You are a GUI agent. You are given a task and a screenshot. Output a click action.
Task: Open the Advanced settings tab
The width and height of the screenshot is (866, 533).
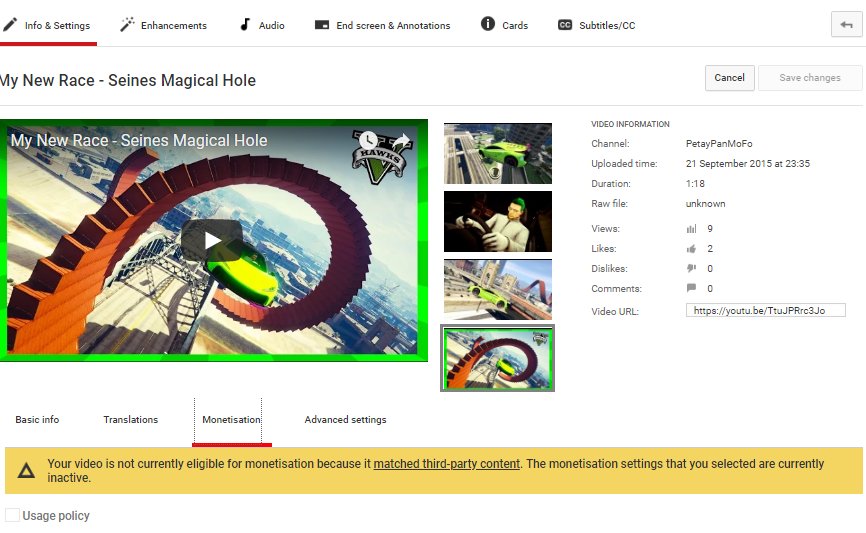coord(345,420)
